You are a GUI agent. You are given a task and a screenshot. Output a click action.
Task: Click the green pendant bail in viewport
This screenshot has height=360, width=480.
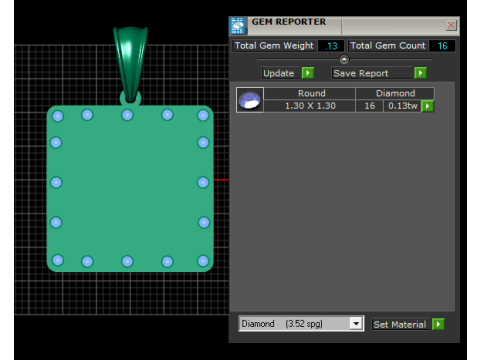(130, 64)
